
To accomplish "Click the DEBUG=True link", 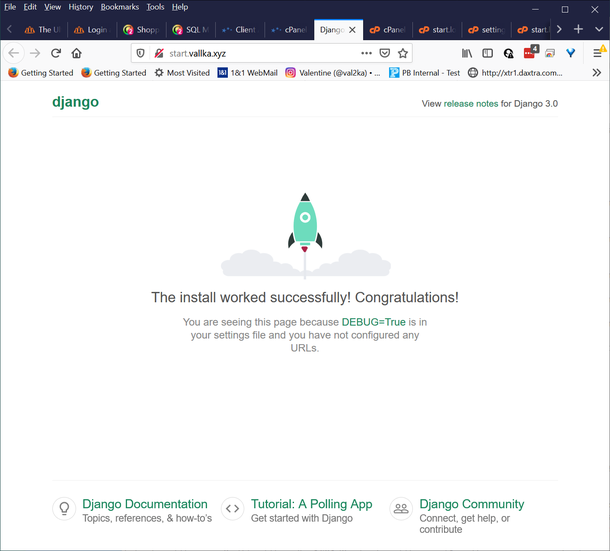I will click(373, 322).
